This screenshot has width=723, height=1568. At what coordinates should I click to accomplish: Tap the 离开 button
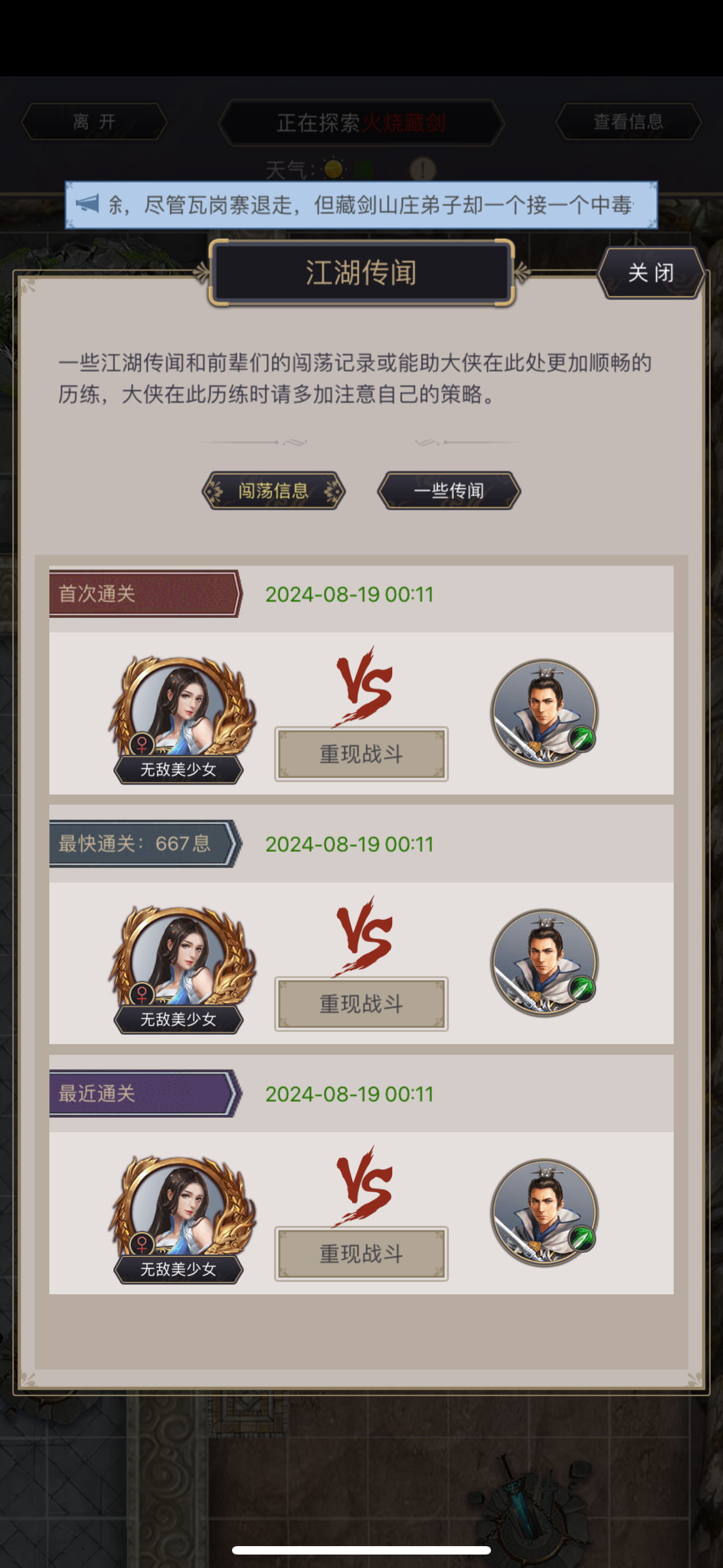coord(94,122)
